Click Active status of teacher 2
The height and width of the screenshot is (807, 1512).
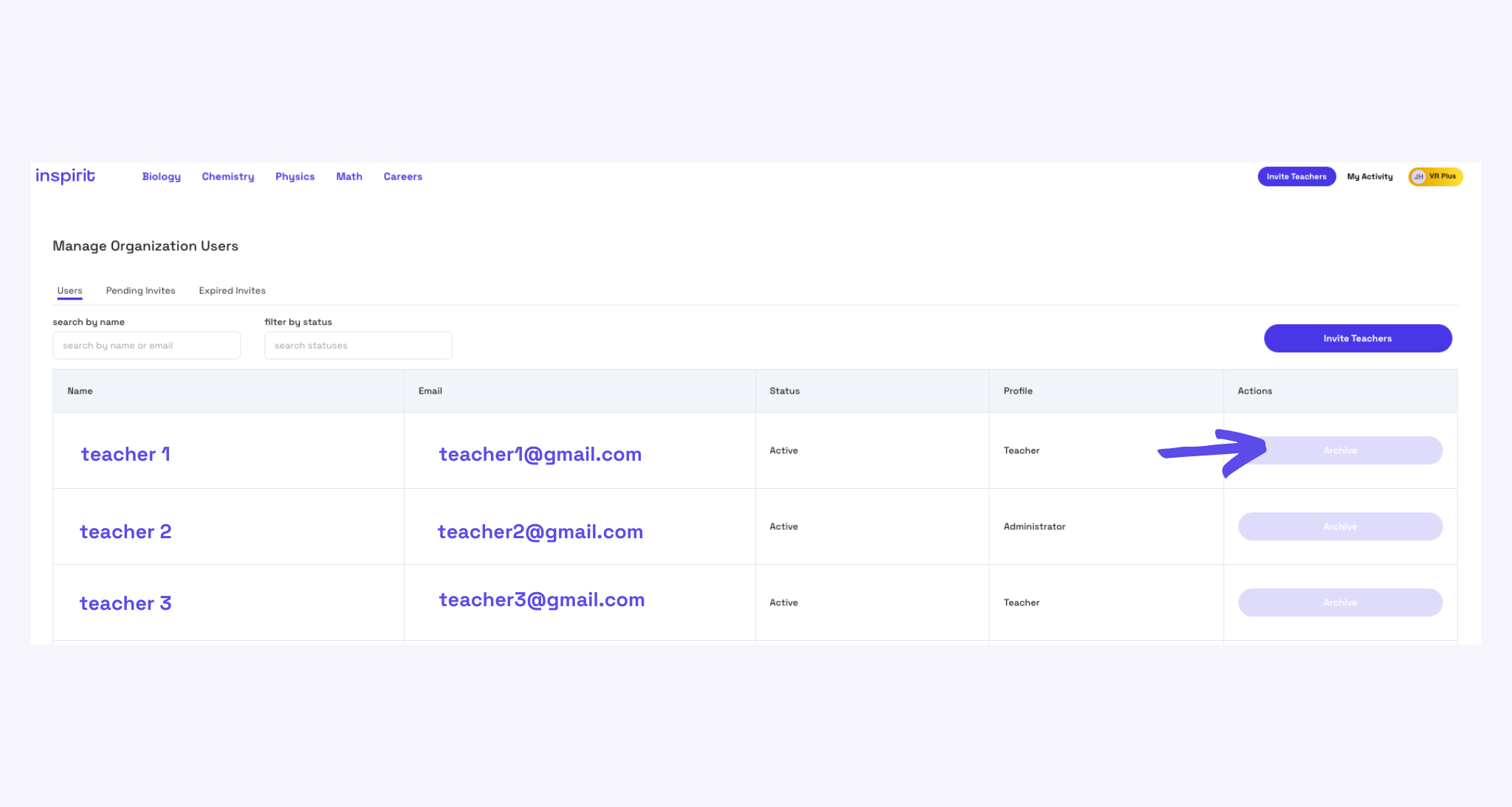click(783, 526)
